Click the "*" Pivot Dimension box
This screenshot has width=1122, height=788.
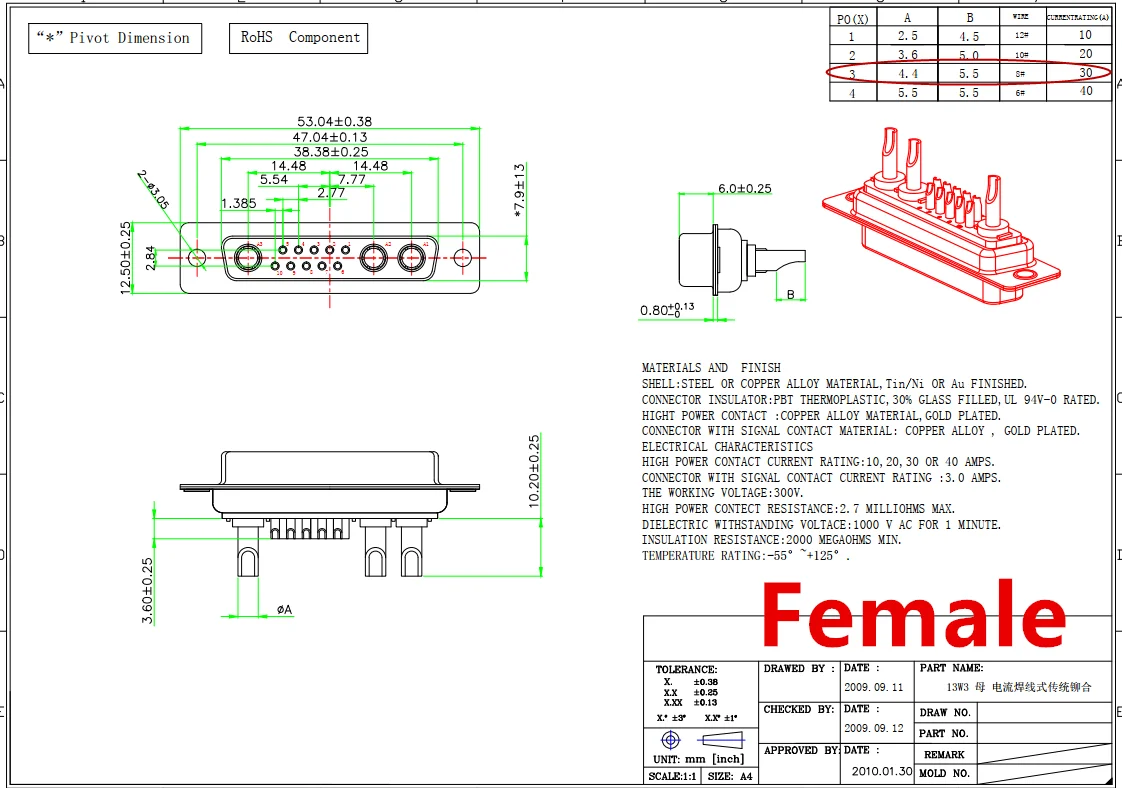coord(113,38)
